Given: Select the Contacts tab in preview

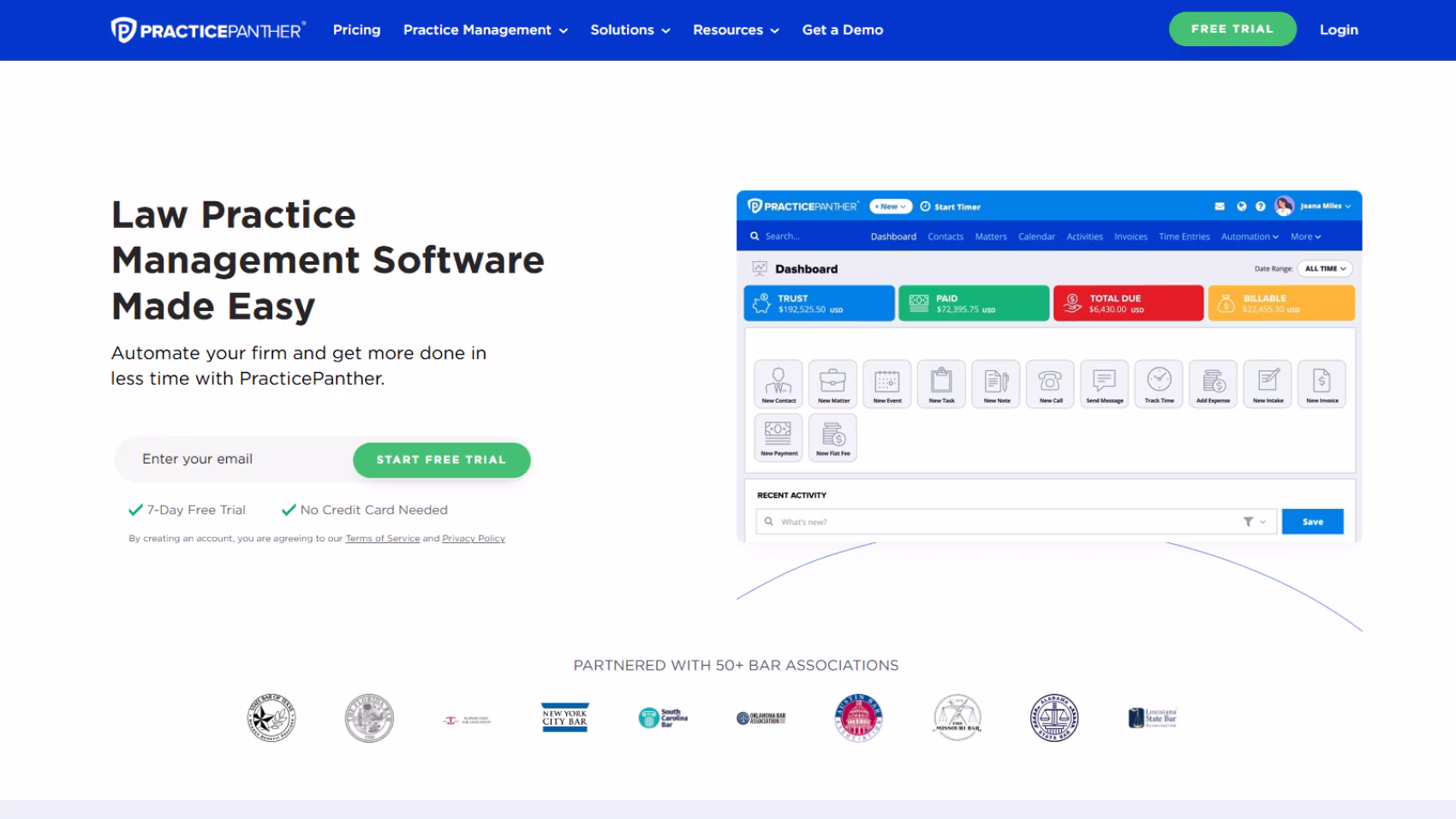Looking at the screenshot, I should 946,236.
